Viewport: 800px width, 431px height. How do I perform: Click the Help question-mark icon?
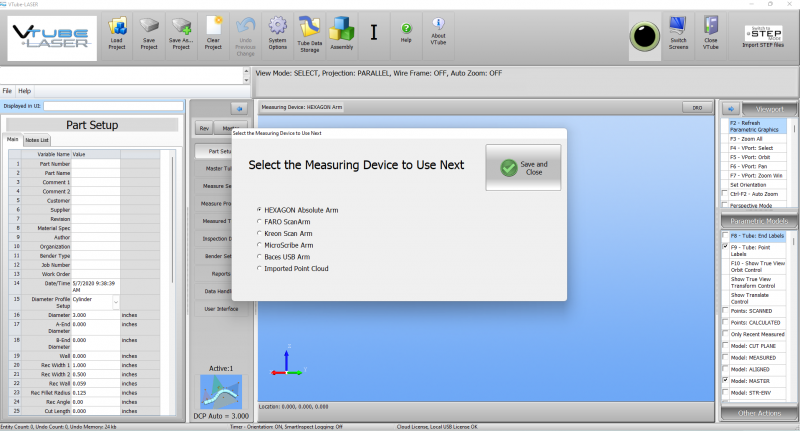click(x=406, y=29)
